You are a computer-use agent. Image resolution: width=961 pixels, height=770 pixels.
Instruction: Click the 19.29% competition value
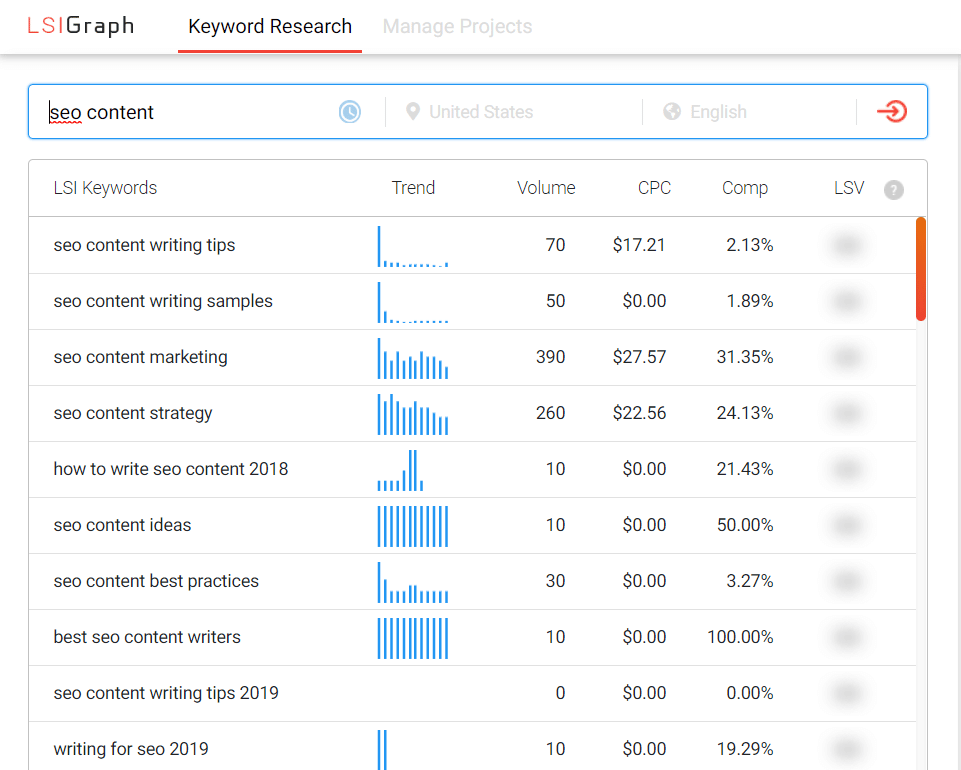[745, 749]
